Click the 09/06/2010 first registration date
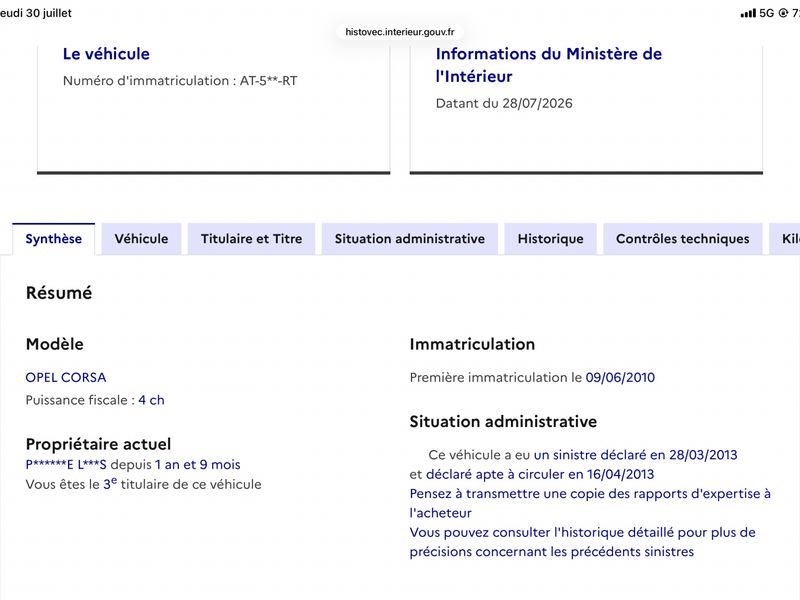 point(620,378)
